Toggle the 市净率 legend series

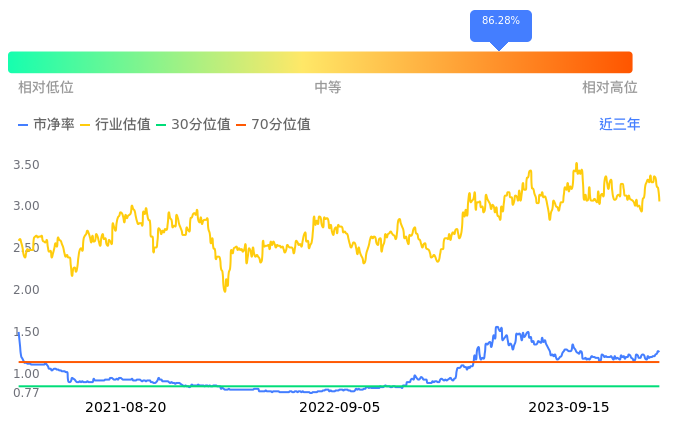(x=46, y=125)
